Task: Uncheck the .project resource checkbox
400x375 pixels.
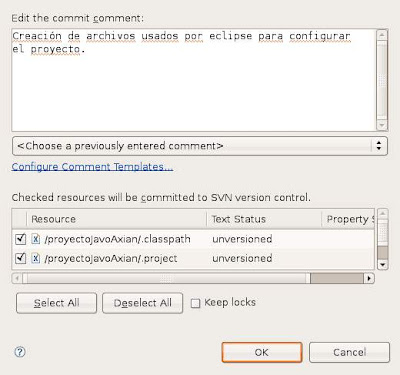Action: (21, 258)
